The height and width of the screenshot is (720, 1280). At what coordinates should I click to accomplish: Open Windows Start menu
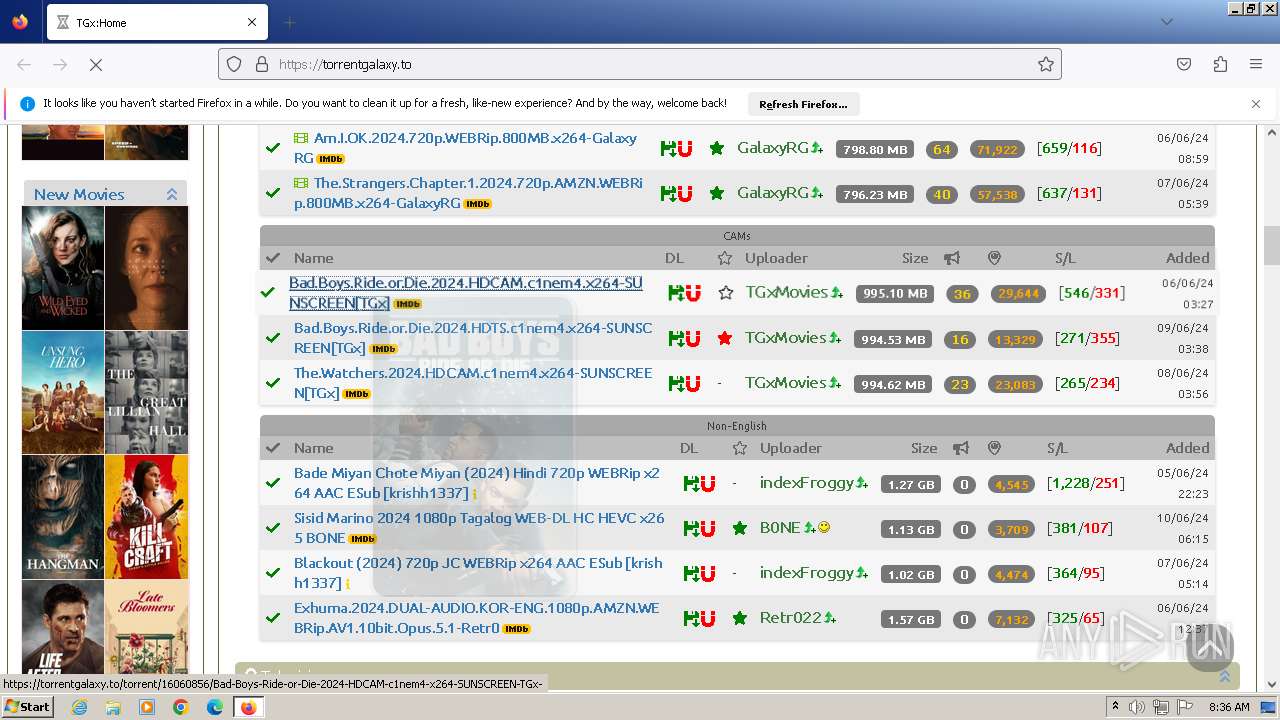click(28, 707)
